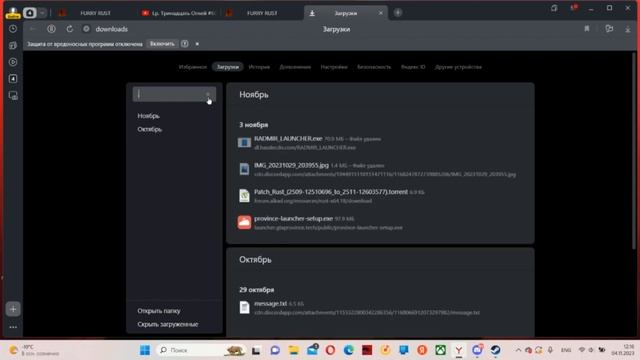This screenshot has height=360, width=640.
Task: Click the message.txt file icon
Action: coord(244,307)
